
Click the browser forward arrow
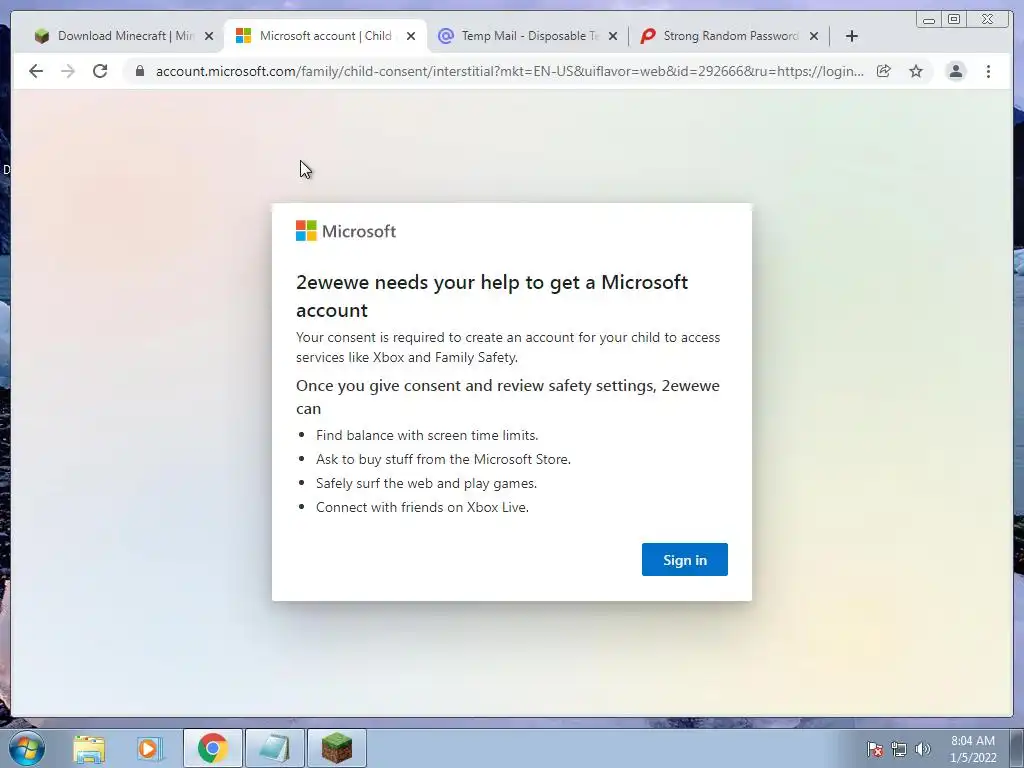68,71
